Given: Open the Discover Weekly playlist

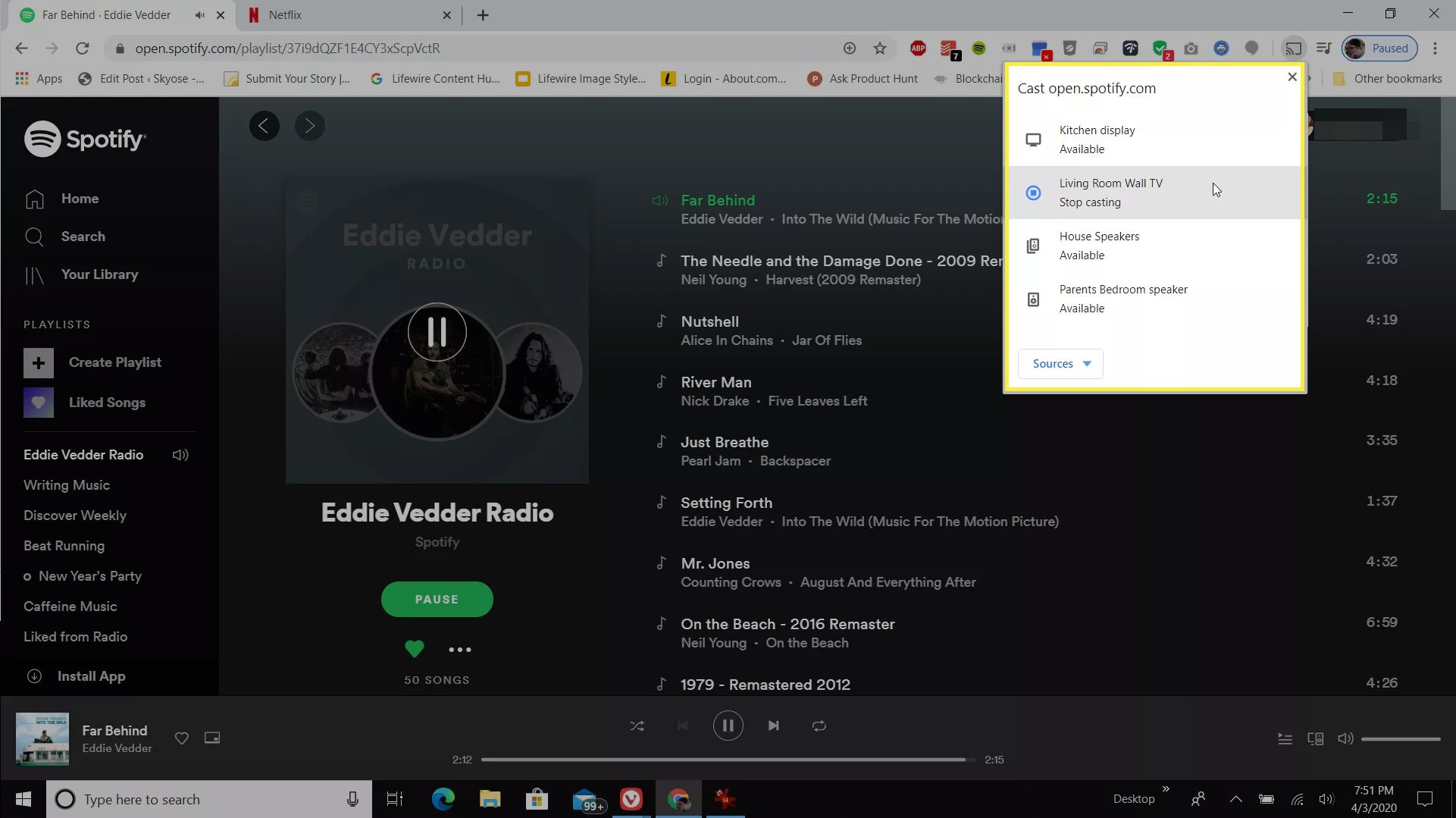Looking at the screenshot, I should [x=75, y=516].
